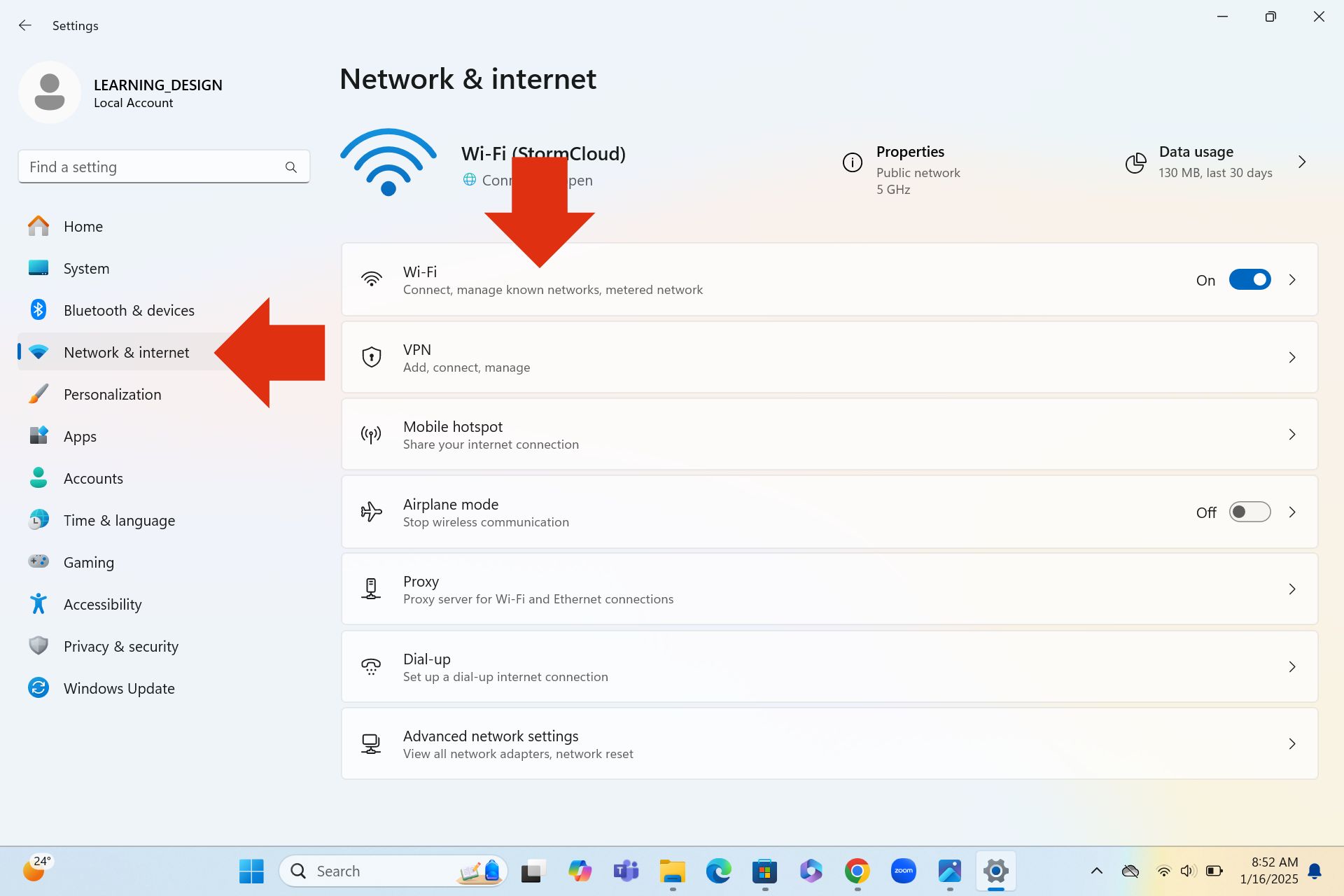Expand the Proxy row chevron
This screenshot has width=1344, height=896.
[1292, 589]
